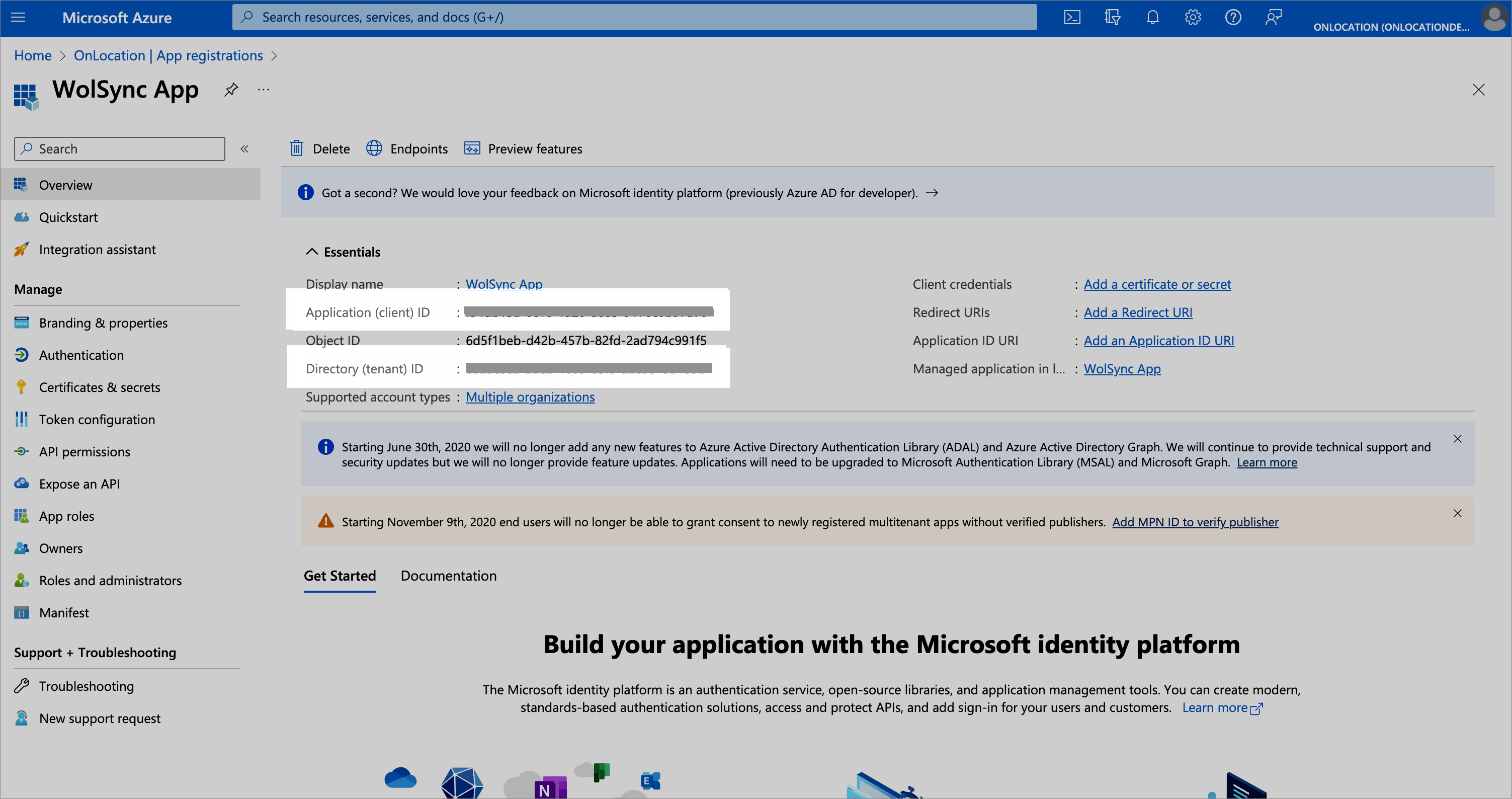The height and width of the screenshot is (799, 1512).
Task: Open portal settings gear icon
Action: [1192, 17]
